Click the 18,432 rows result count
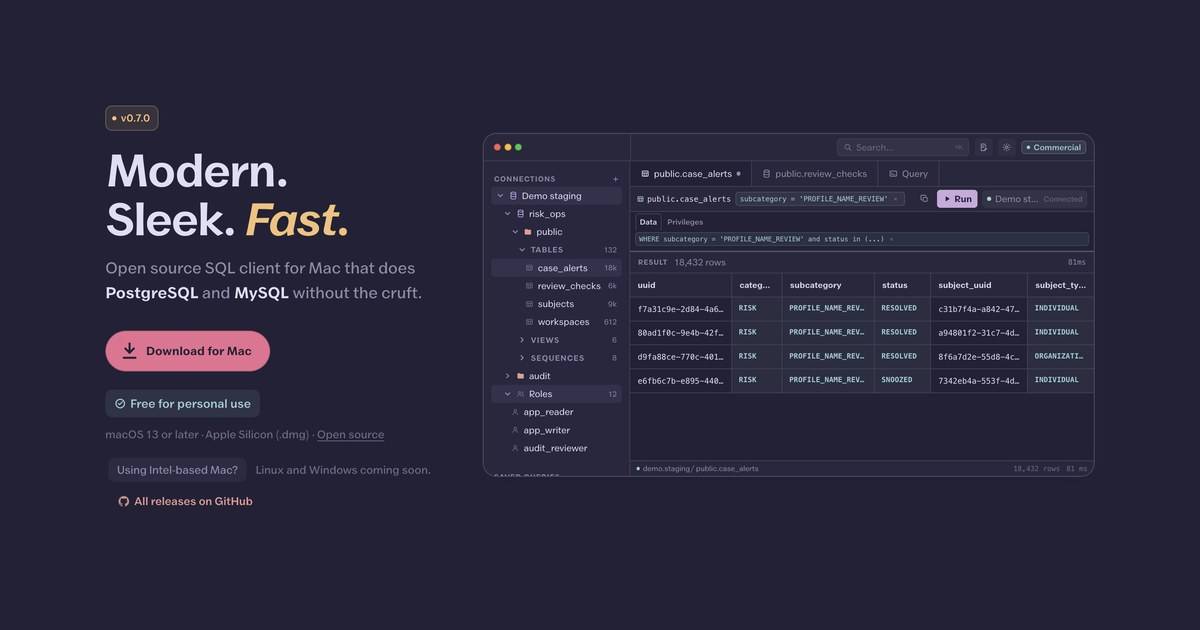1200x630 pixels. (x=698, y=262)
